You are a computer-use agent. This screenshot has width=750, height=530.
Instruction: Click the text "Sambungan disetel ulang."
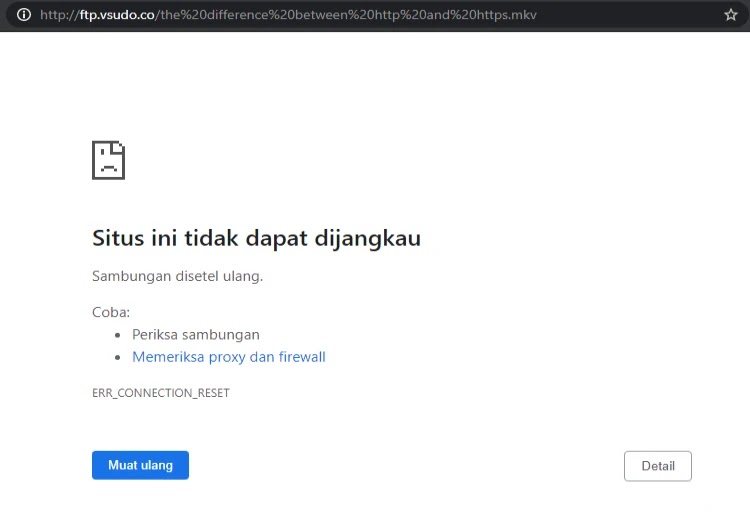coord(177,276)
